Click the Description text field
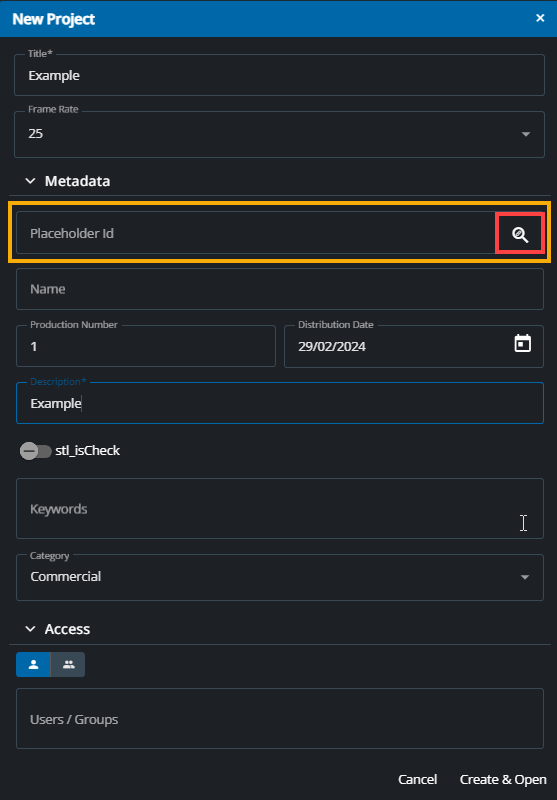Screen dimensions: 557x800 pyautogui.click(x=280, y=403)
